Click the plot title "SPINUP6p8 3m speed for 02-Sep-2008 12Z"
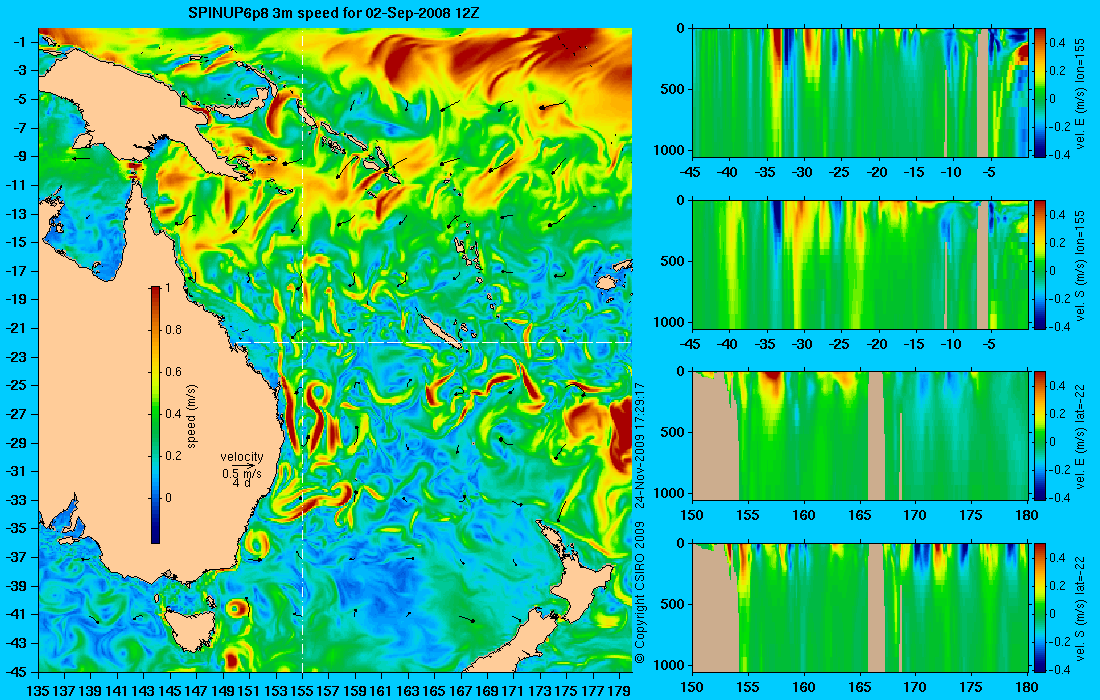1100x700 pixels. pyautogui.click(x=334, y=13)
